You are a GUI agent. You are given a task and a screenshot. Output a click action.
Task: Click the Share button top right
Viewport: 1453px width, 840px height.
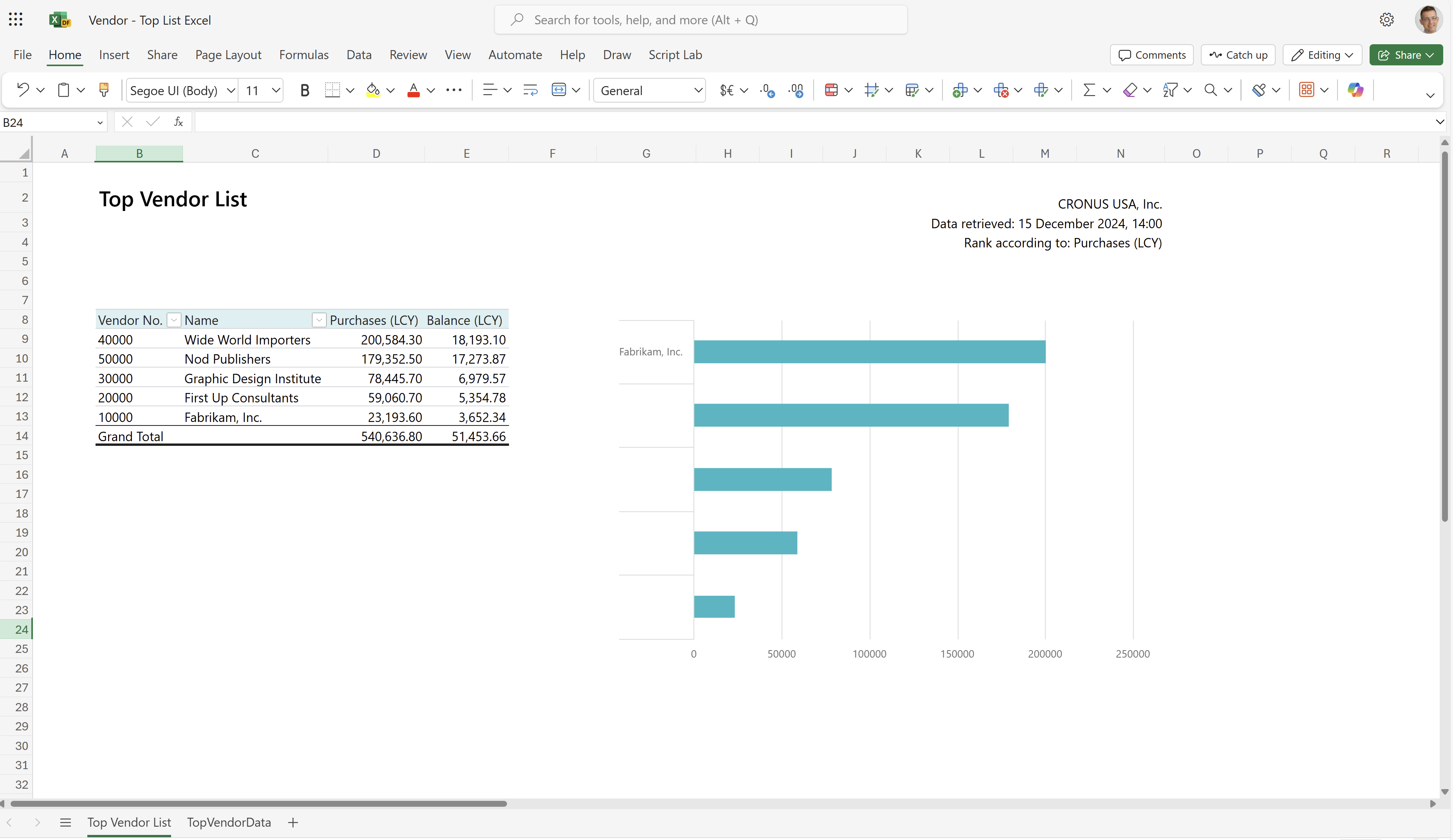click(1406, 54)
